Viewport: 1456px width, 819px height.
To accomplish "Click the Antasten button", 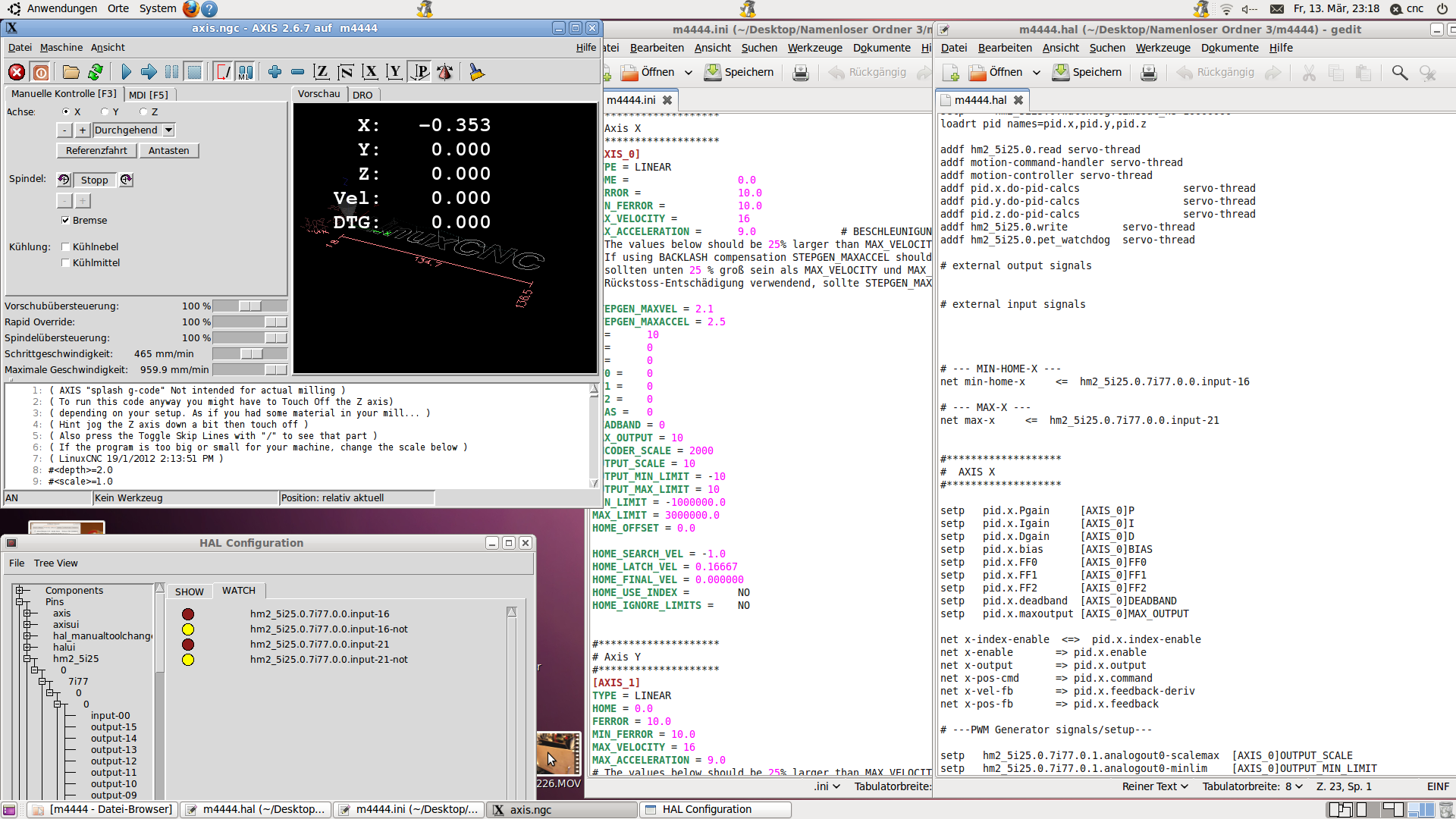I will [169, 151].
